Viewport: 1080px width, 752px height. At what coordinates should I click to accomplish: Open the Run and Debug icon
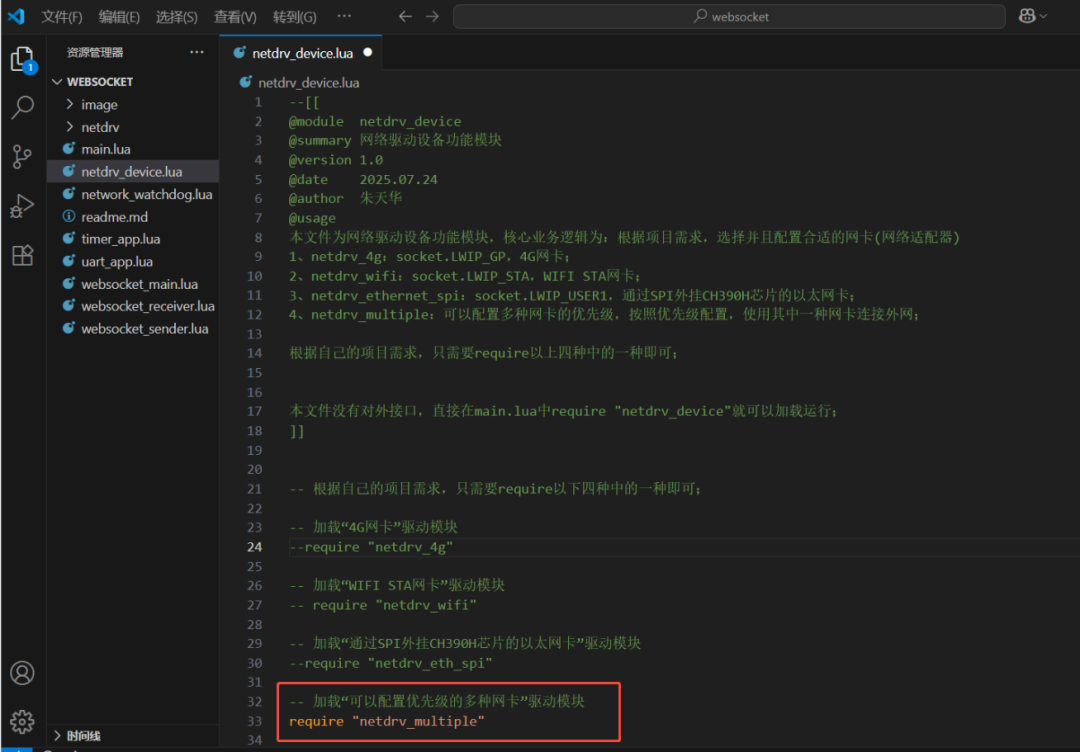pos(22,206)
